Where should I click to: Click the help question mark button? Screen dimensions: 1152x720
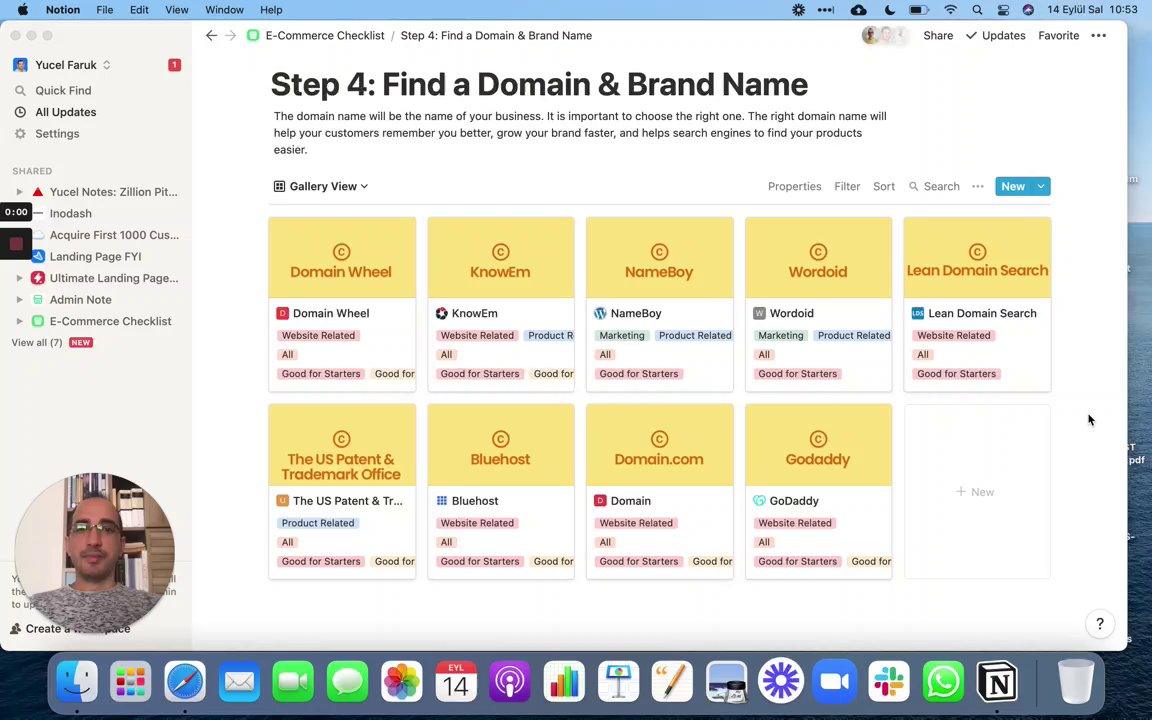coord(1100,624)
